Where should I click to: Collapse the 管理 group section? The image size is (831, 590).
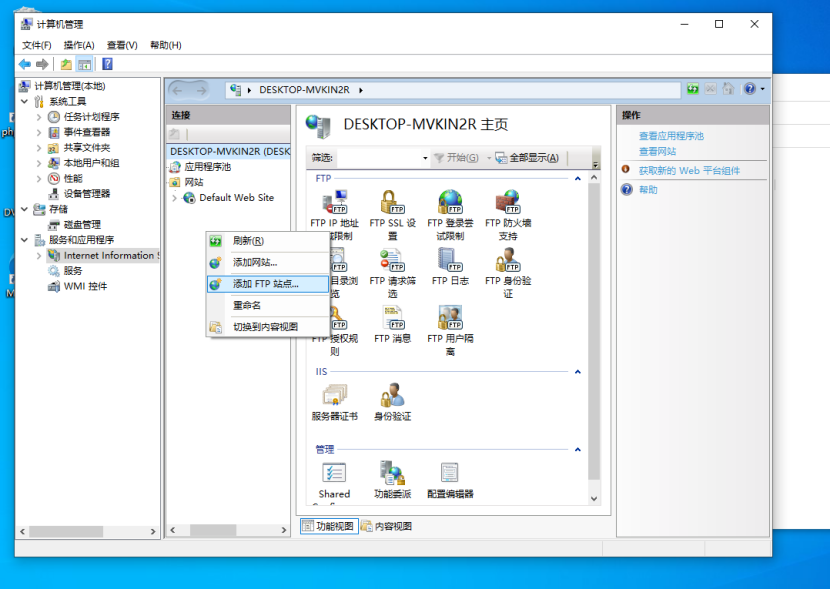[x=578, y=450]
